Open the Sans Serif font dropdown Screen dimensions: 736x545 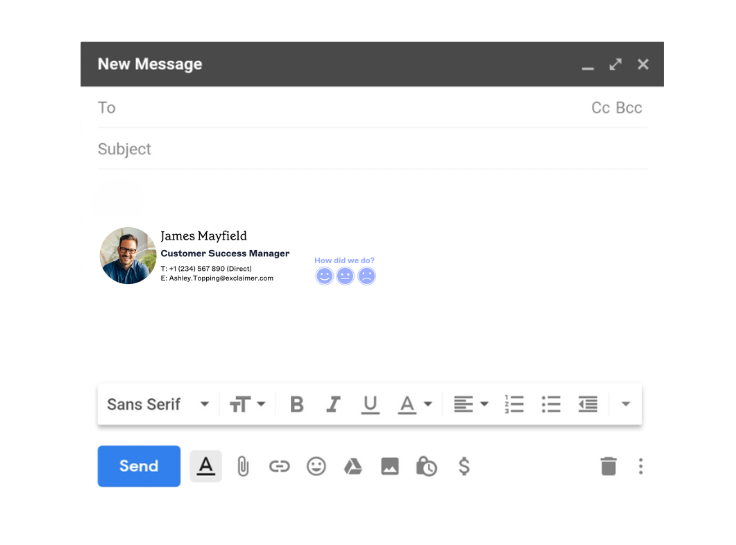pyautogui.click(x=158, y=404)
